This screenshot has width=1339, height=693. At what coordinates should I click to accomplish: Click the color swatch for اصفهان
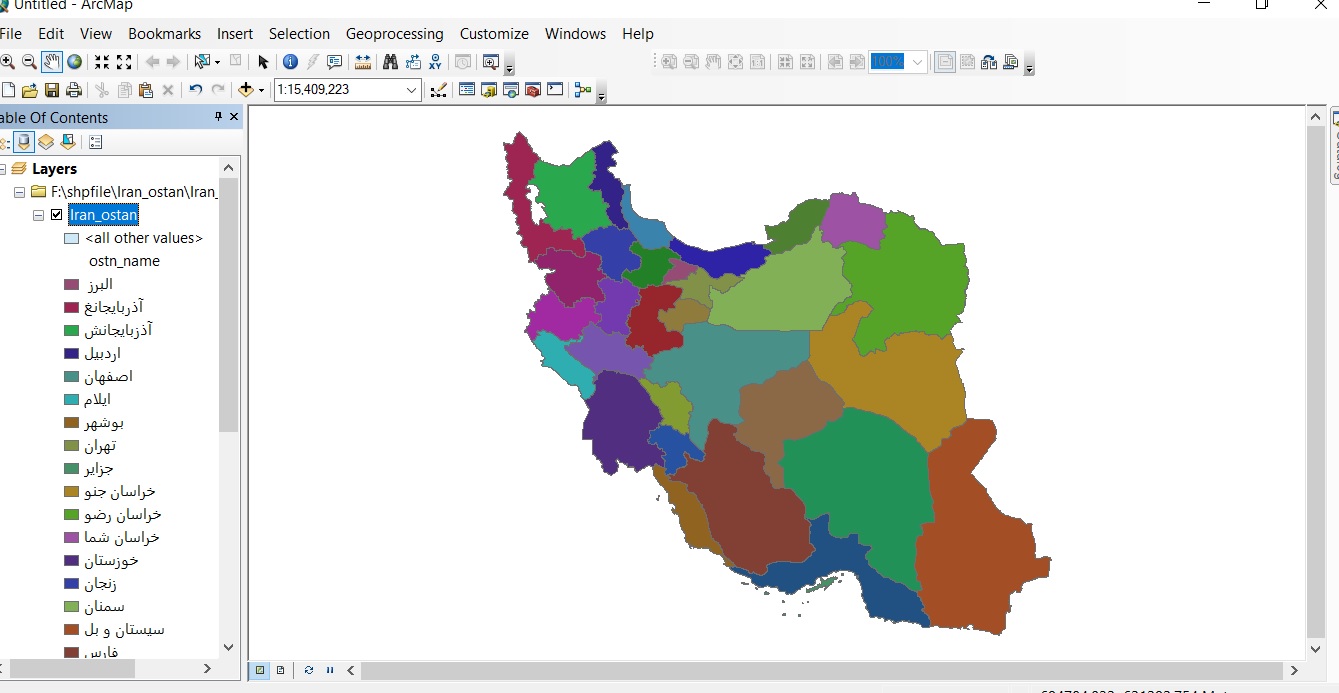pos(71,377)
